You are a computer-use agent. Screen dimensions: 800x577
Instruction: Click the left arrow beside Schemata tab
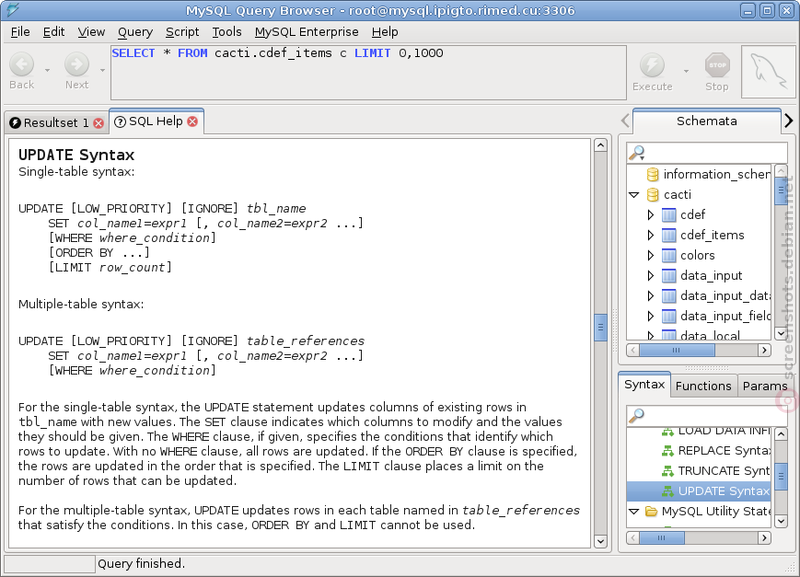[625, 121]
